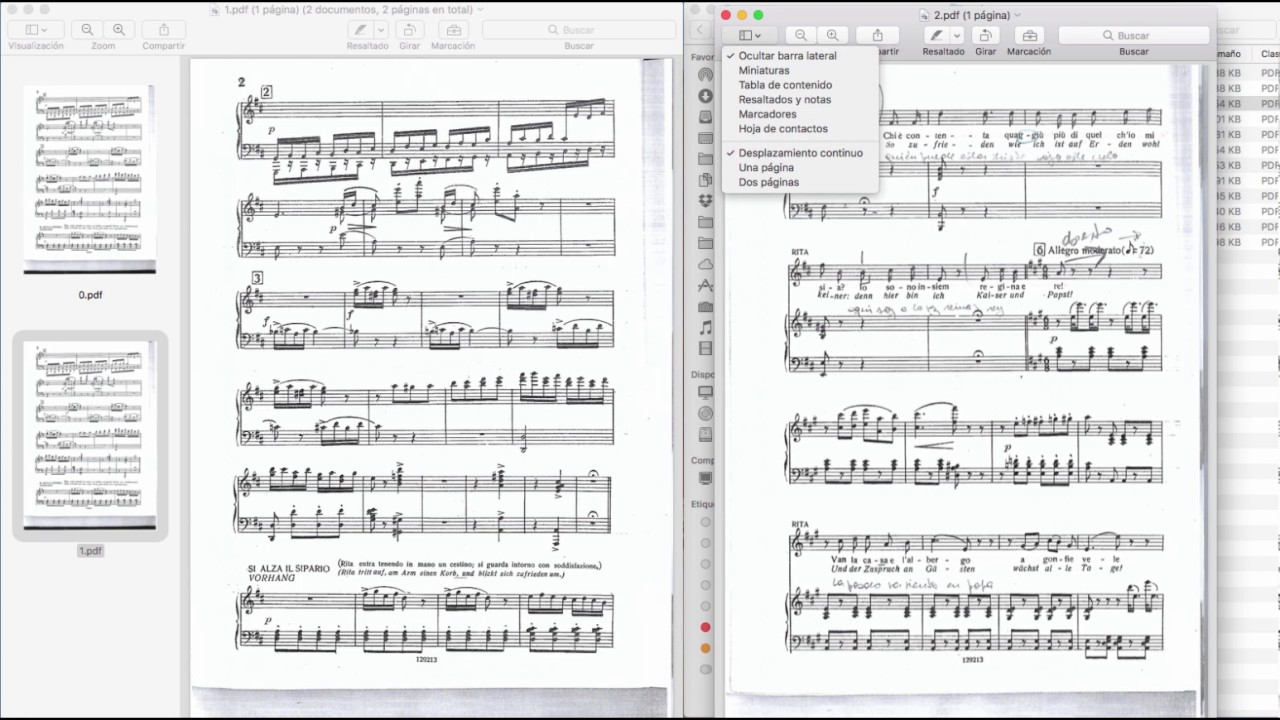The width and height of the screenshot is (1280, 720).
Task: Open Applications in the Finder sidebar
Action: [x=706, y=285]
